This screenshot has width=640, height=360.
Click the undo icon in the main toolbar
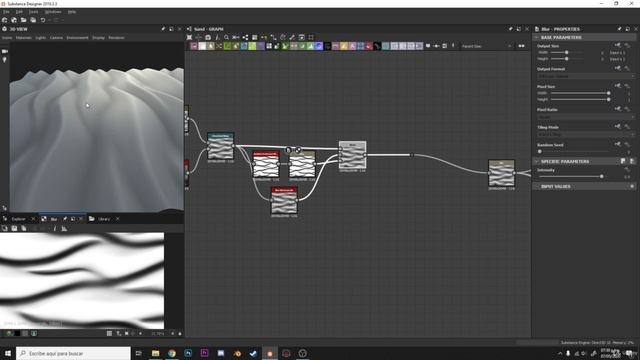43,20
